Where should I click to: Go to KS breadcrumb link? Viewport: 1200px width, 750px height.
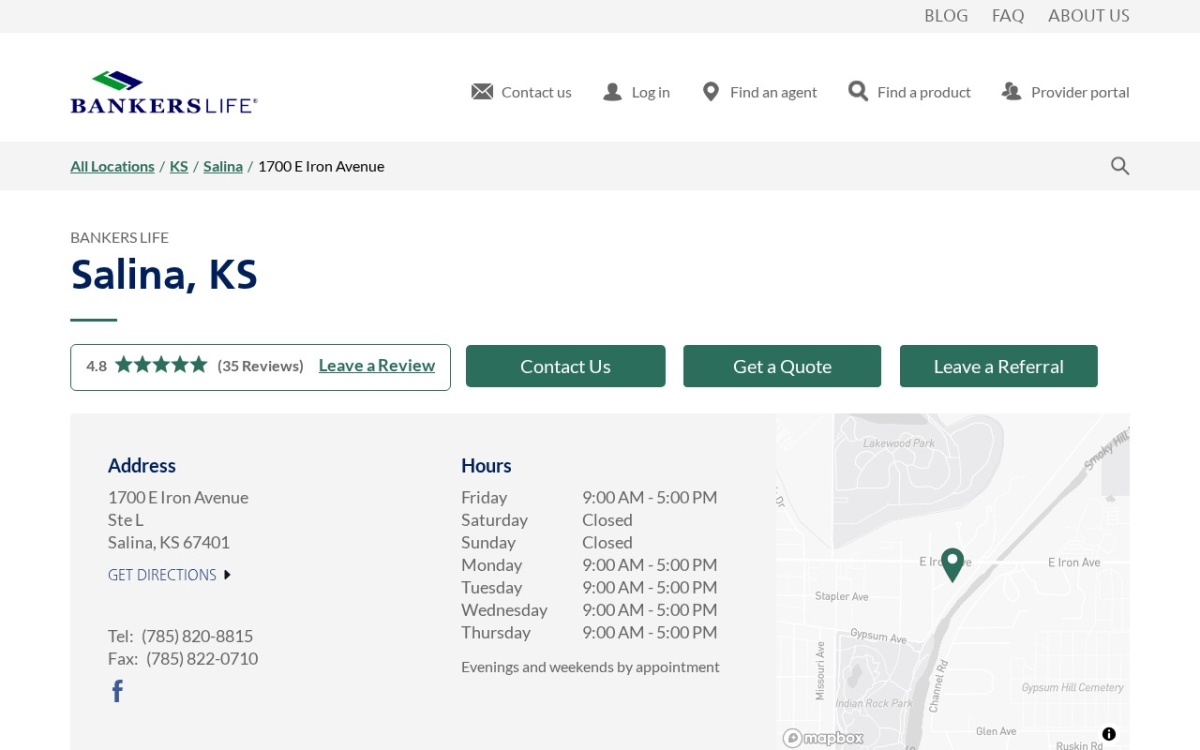pos(179,166)
